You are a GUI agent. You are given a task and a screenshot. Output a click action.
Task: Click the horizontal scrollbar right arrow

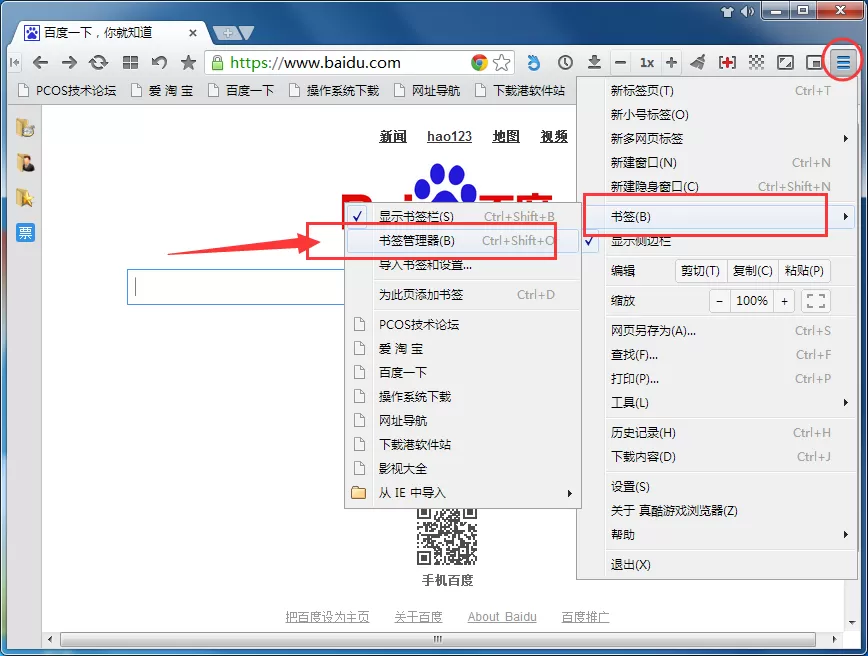pos(835,639)
